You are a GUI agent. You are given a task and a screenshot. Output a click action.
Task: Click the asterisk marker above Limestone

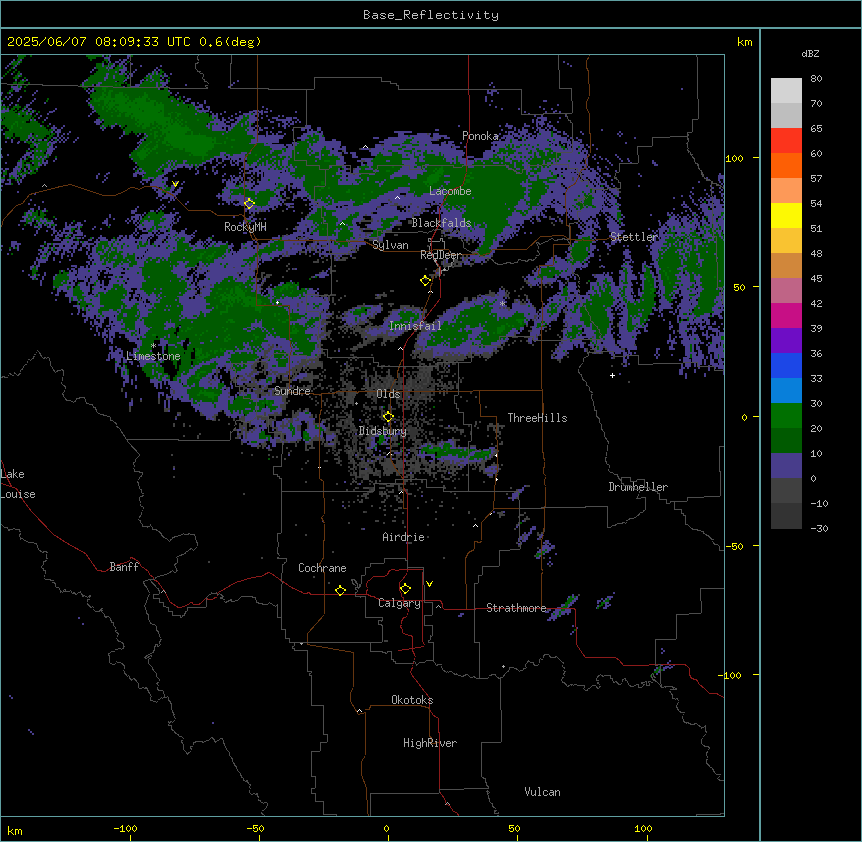pyautogui.click(x=154, y=346)
